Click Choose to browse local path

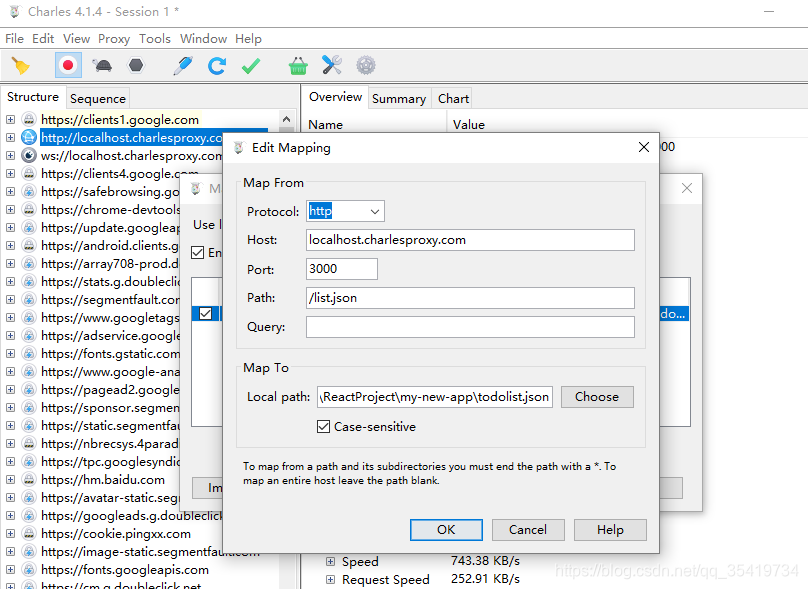(x=597, y=397)
